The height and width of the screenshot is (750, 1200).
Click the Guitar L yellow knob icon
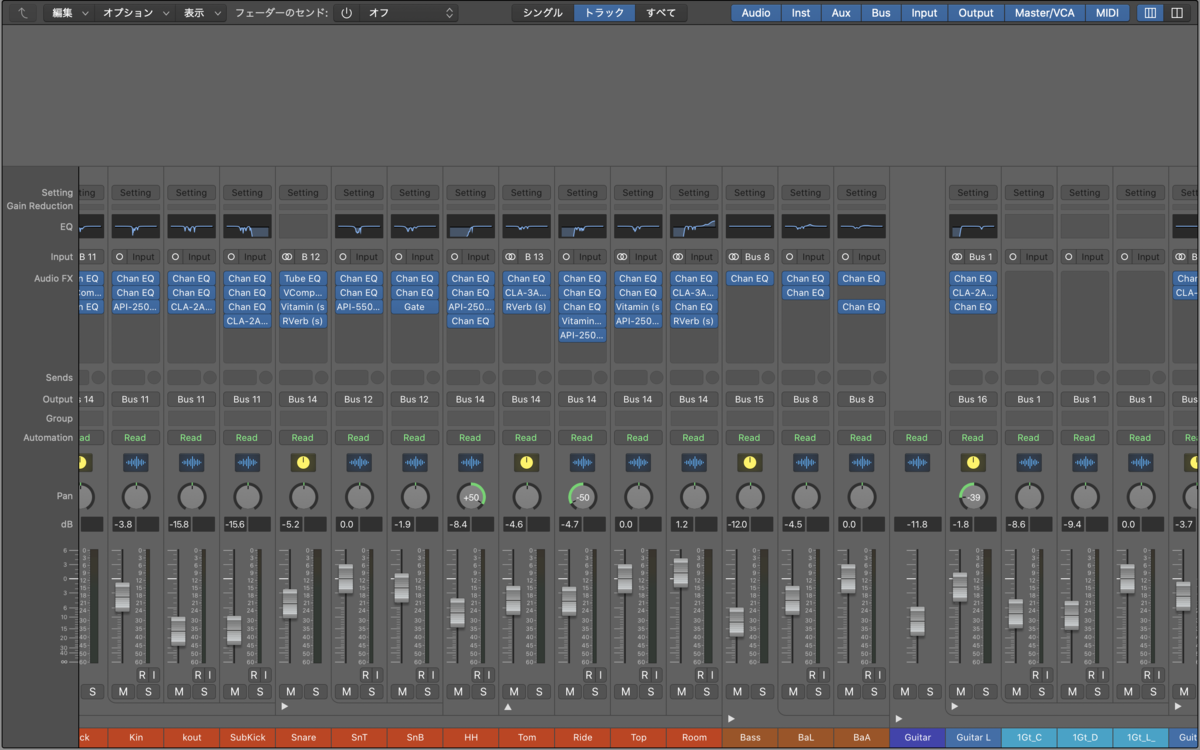[972, 463]
